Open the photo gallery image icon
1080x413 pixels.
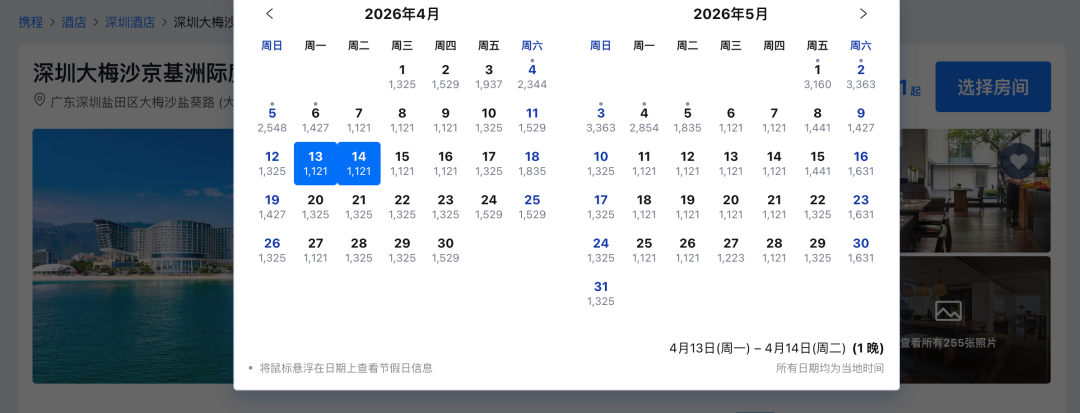[x=948, y=311]
